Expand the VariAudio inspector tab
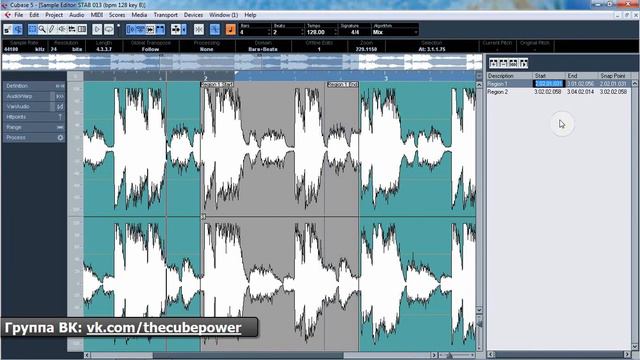The height and width of the screenshot is (360, 640). coord(34,107)
